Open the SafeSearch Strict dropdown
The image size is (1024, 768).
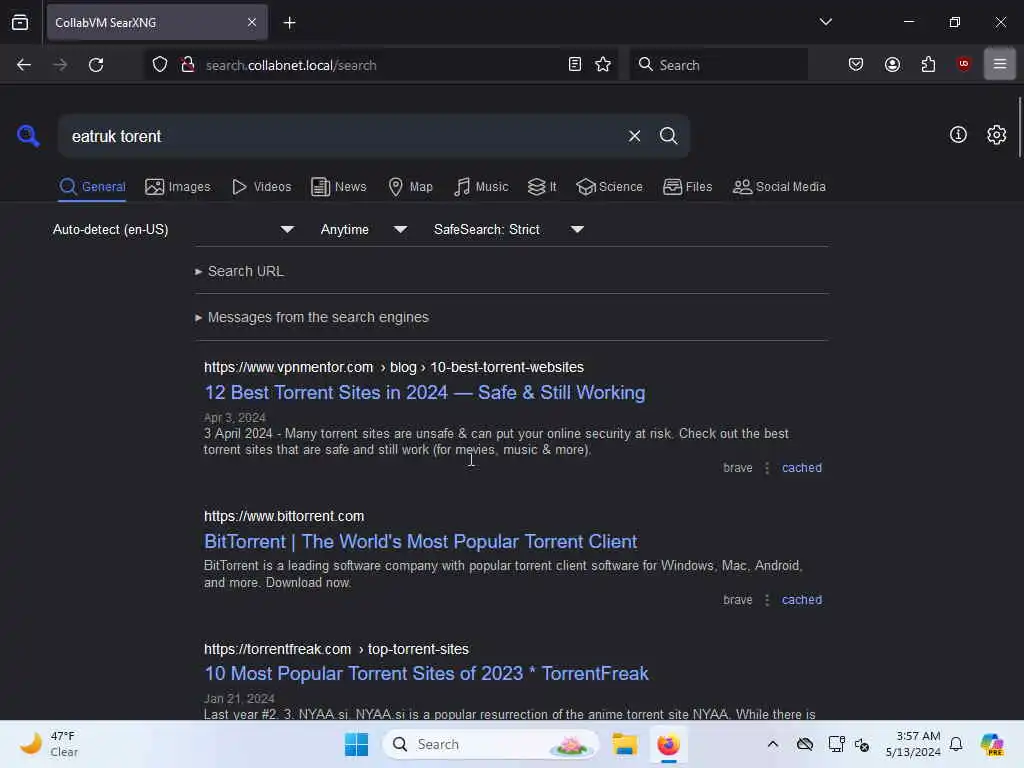point(508,229)
